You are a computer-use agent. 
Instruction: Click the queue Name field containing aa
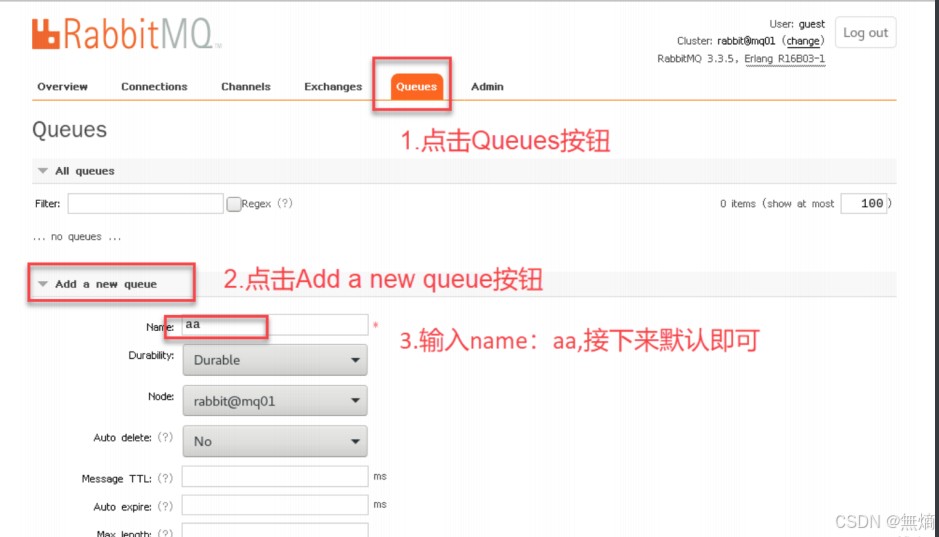pyautogui.click(x=275, y=324)
